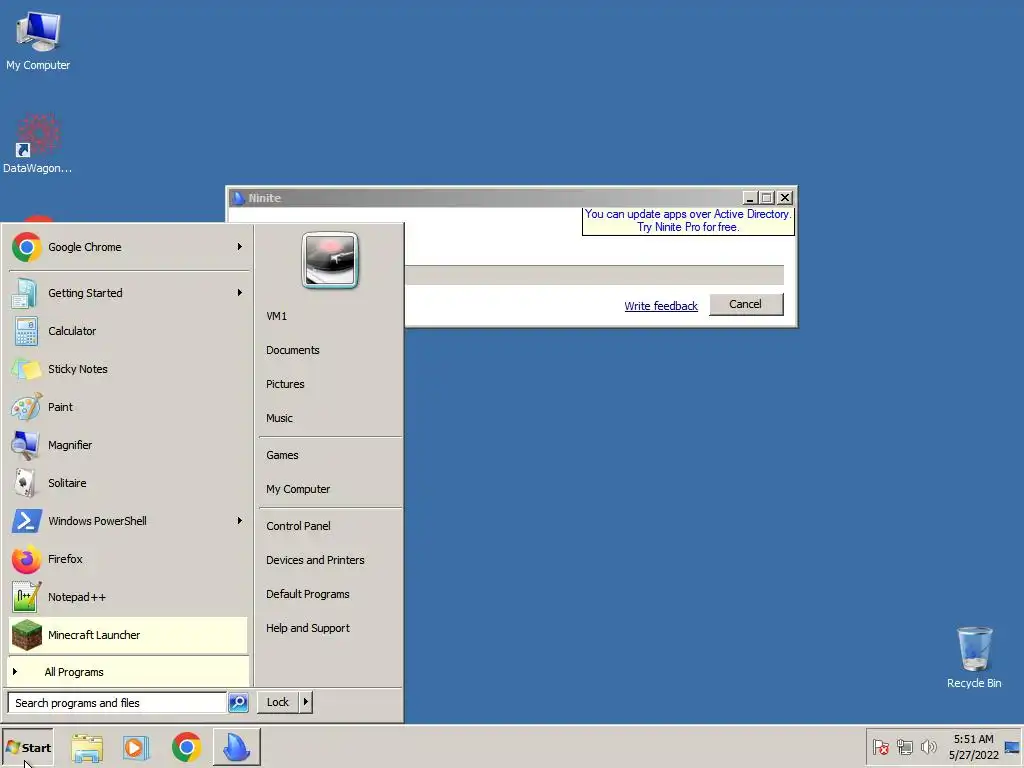Open Windows PowerShell
This screenshot has height=768, width=1024.
(128, 521)
